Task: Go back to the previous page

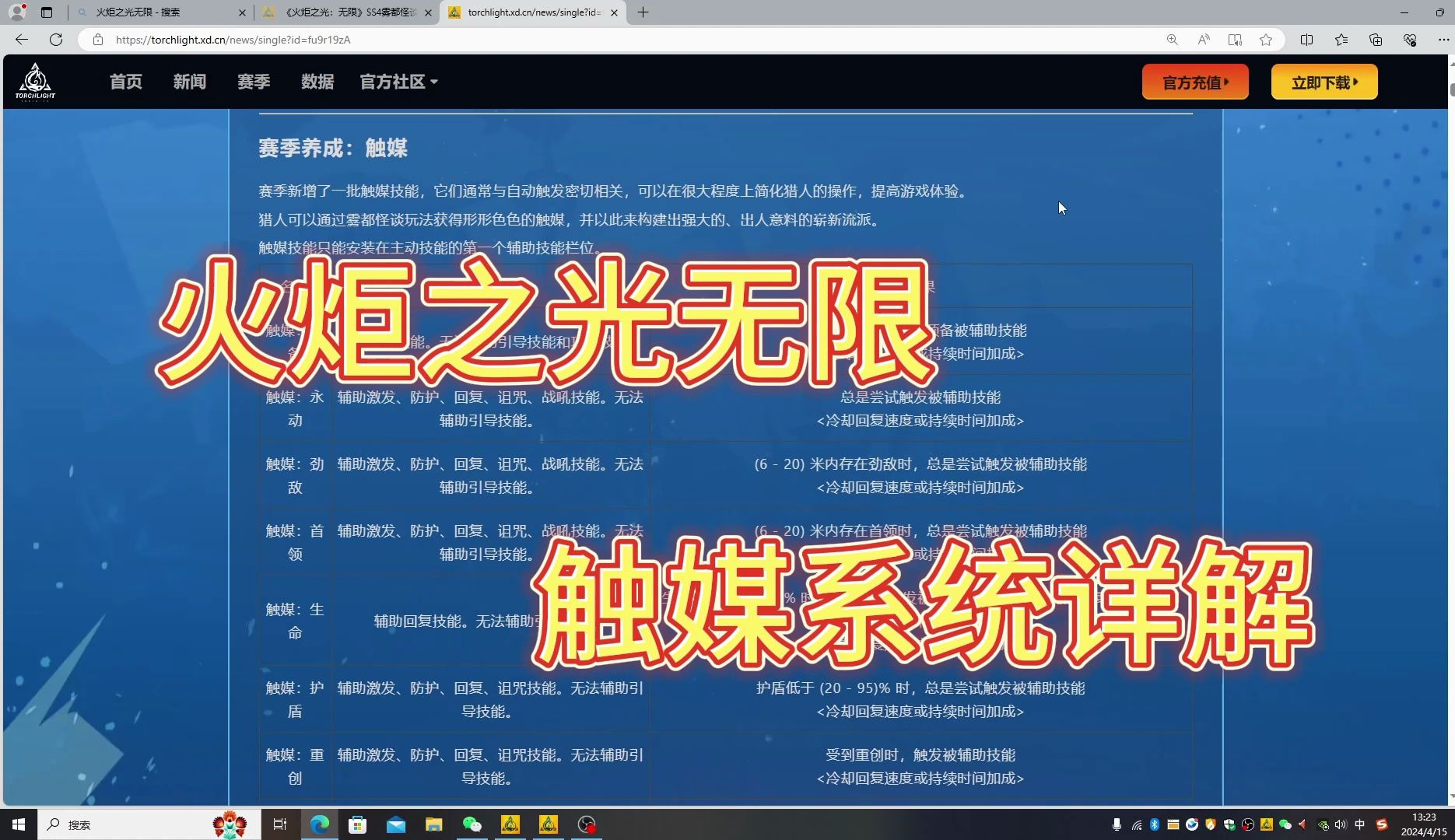Action: pyautogui.click(x=21, y=40)
